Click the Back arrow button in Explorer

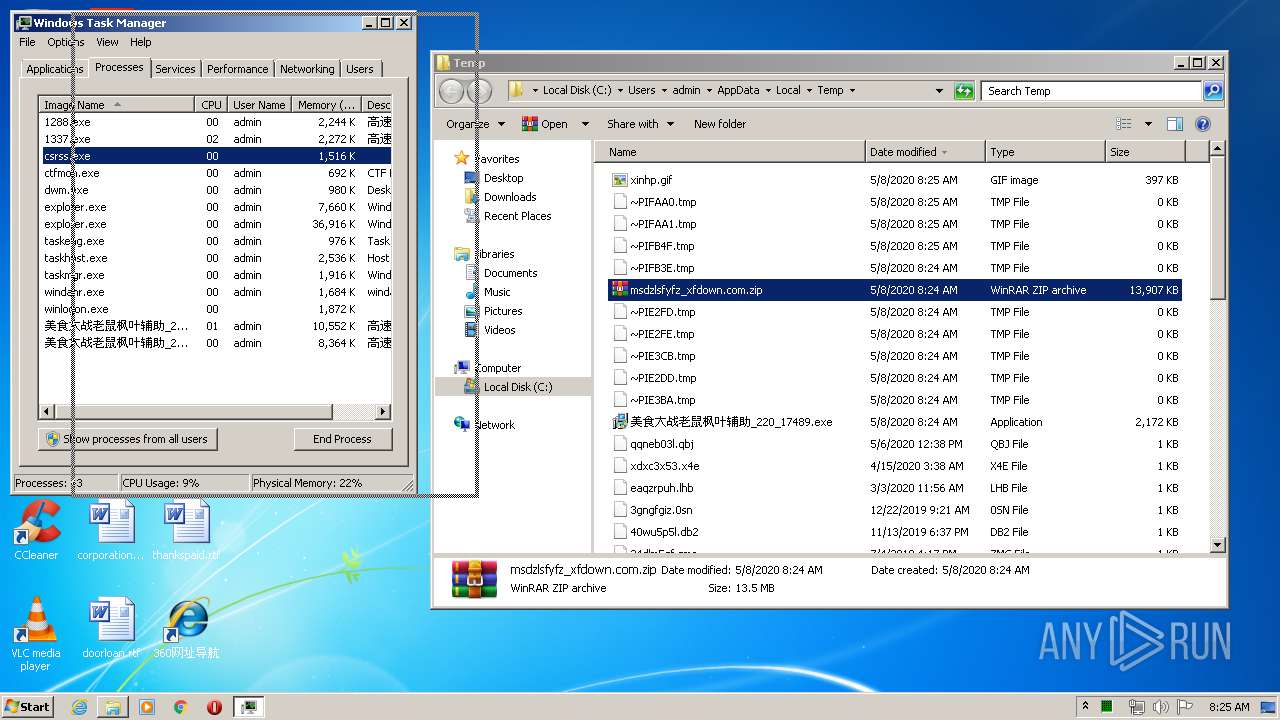pyautogui.click(x=451, y=91)
